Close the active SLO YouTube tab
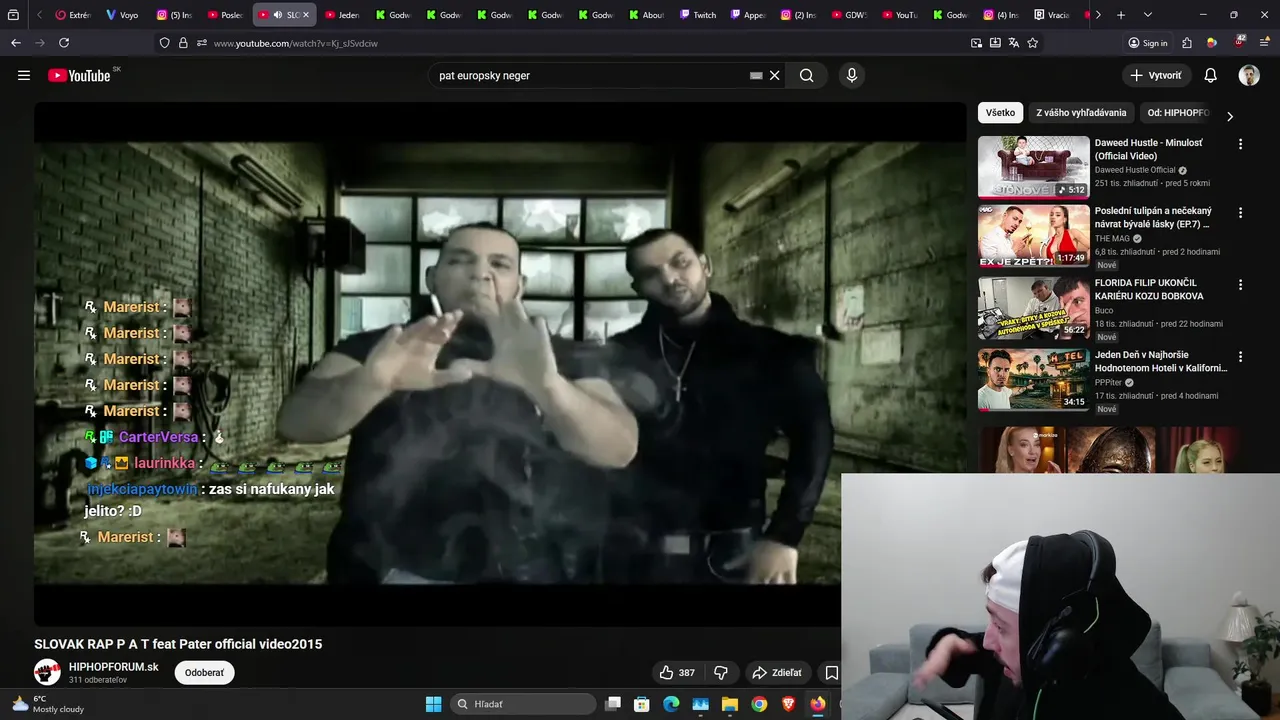The height and width of the screenshot is (720, 1280). tap(306, 15)
